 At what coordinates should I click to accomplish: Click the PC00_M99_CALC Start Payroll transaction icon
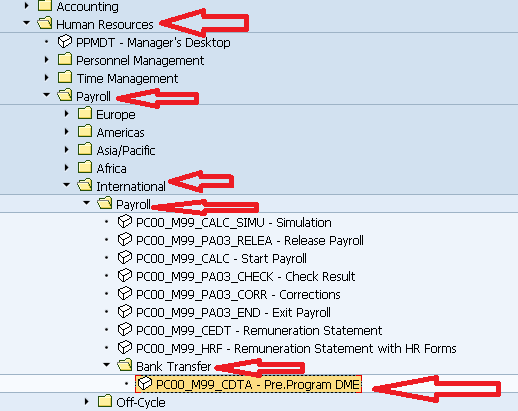pyautogui.click(x=125, y=258)
